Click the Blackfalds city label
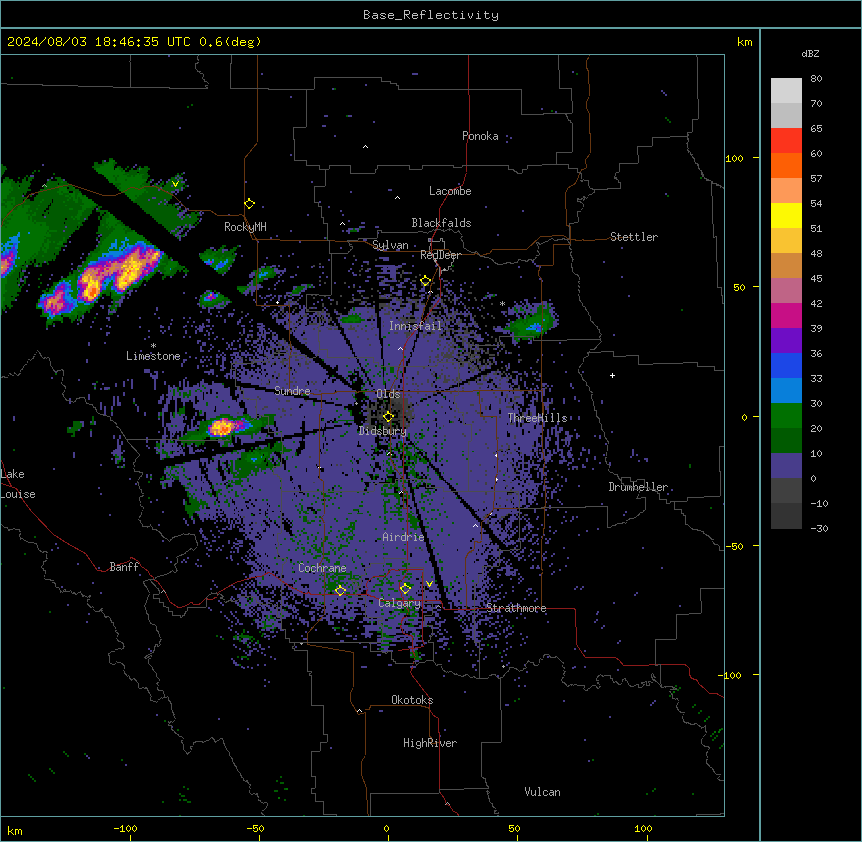Screen dimensions: 862x842 coord(441,223)
